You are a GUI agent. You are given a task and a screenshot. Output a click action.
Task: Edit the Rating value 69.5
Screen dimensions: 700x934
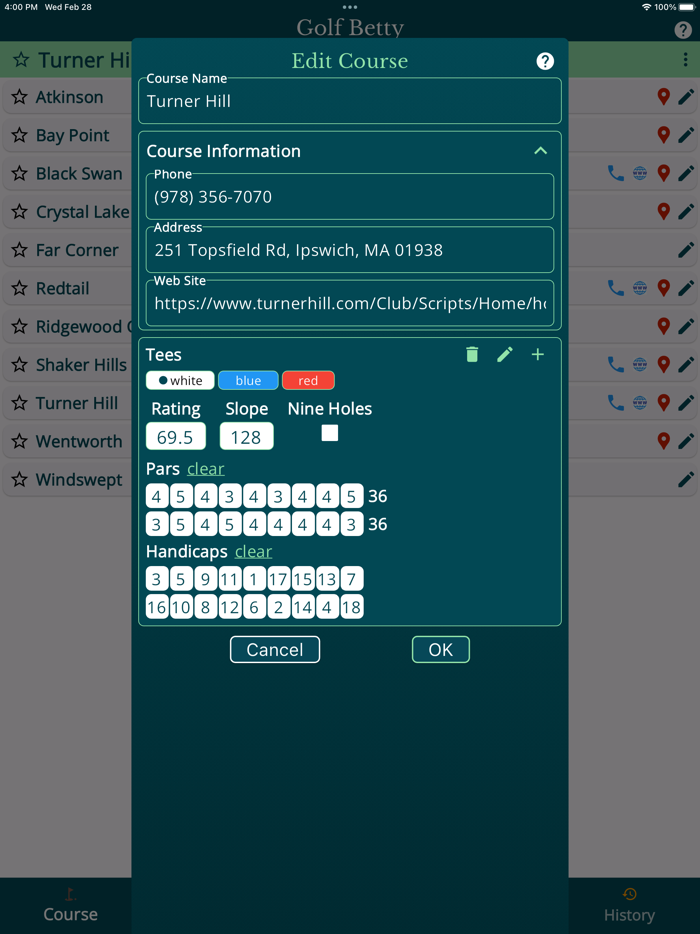[176, 437]
